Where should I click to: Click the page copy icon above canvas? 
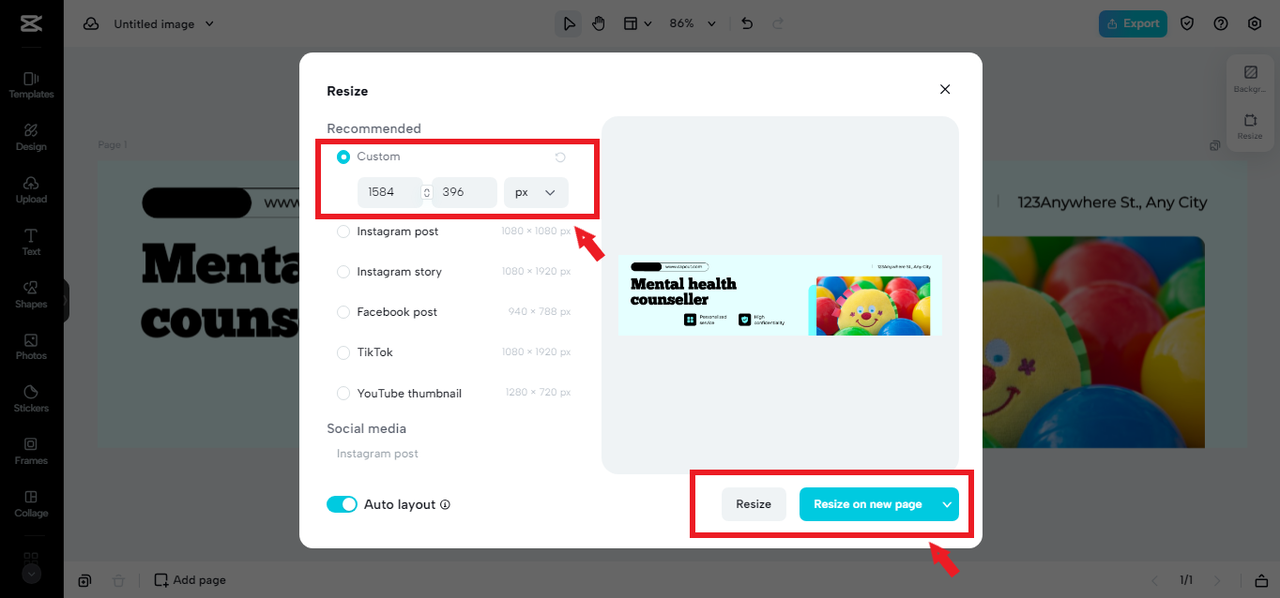[x=1215, y=145]
